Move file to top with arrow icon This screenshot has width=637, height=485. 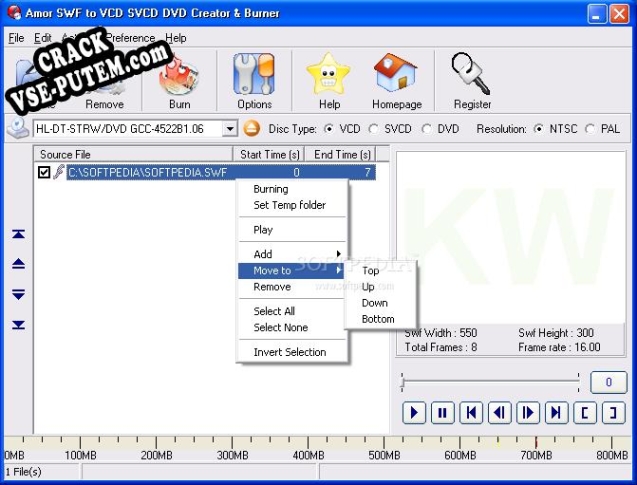(x=19, y=234)
